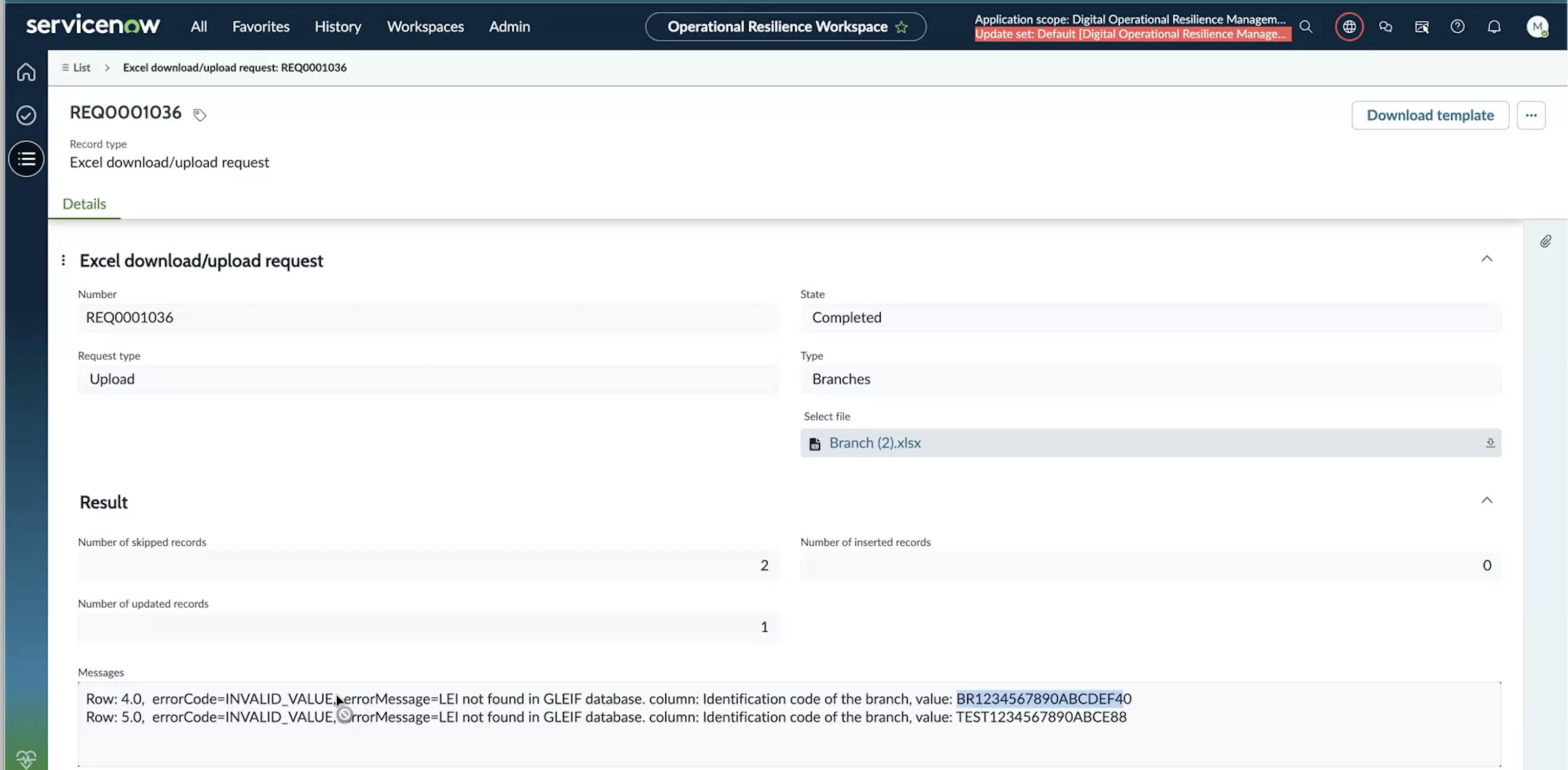This screenshot has width=1568, height=770.
Task: Click the ServiceNow logo
Action: [x=93, y=26]
